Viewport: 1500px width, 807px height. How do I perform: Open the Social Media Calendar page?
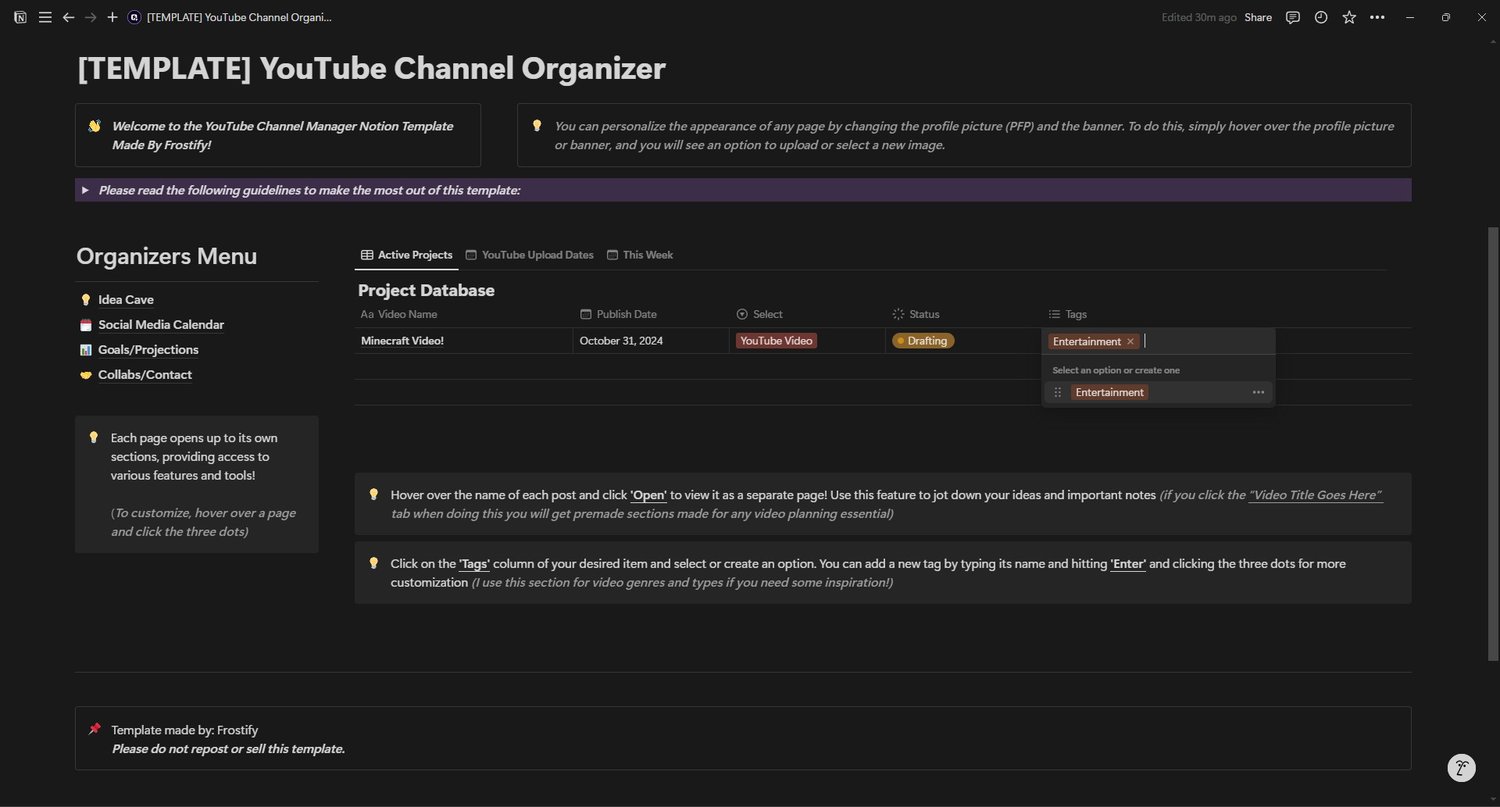pyautogui.click(x=161, y=325)
